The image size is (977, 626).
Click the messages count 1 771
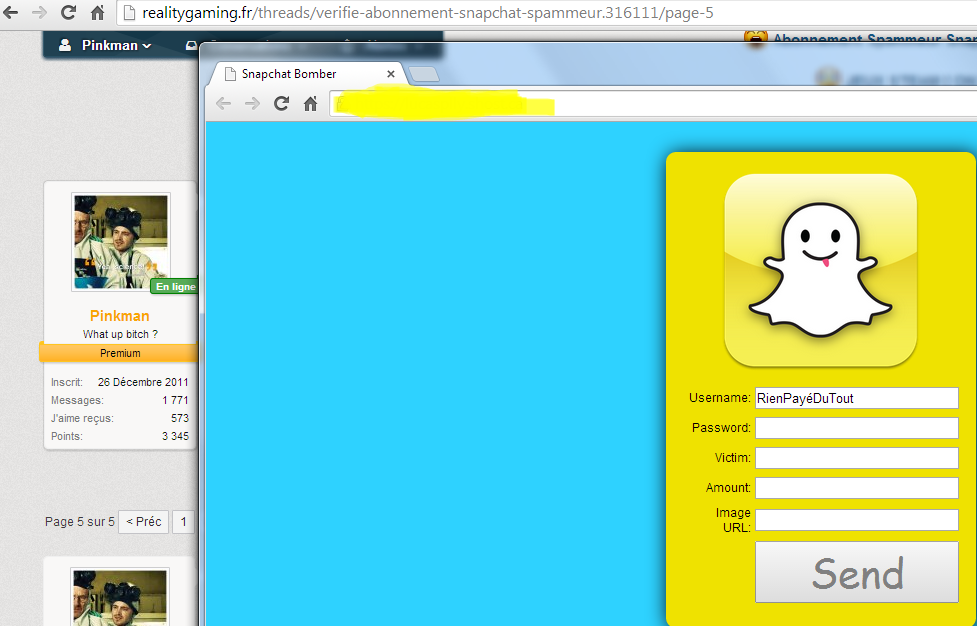(x=175, y=400)
